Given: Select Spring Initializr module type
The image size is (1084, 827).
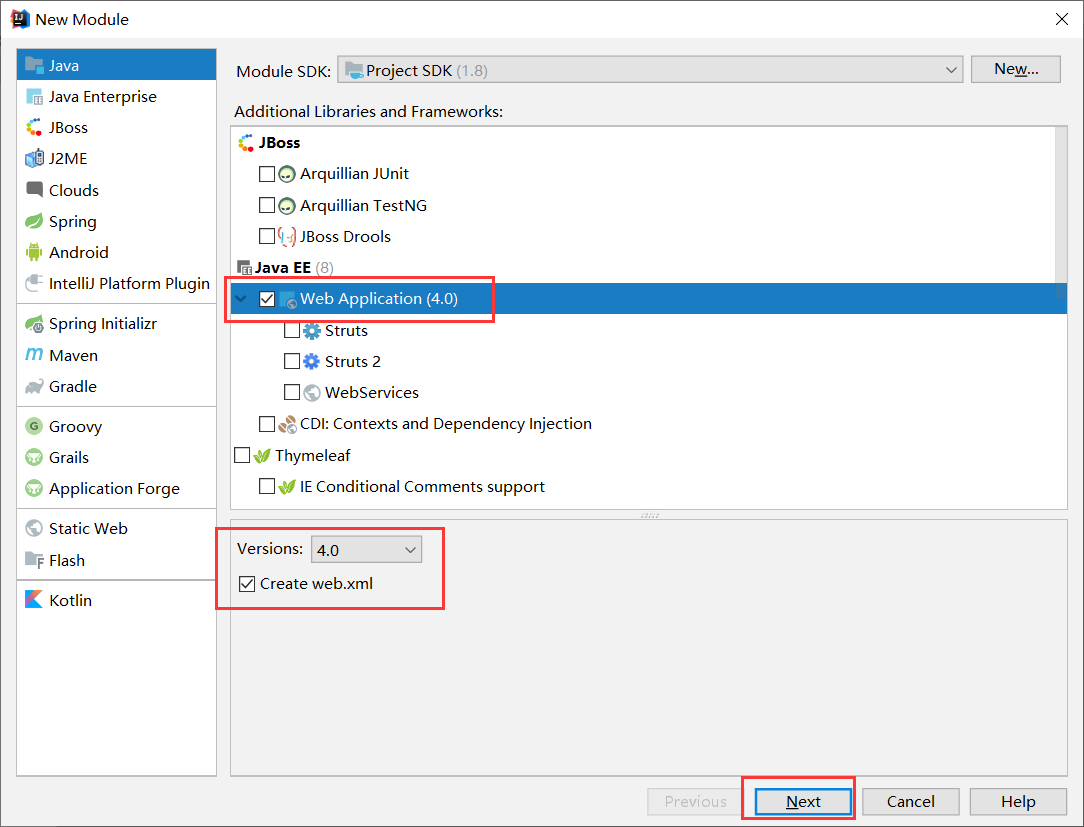Looking at the screenshot, I should [117, 324].
